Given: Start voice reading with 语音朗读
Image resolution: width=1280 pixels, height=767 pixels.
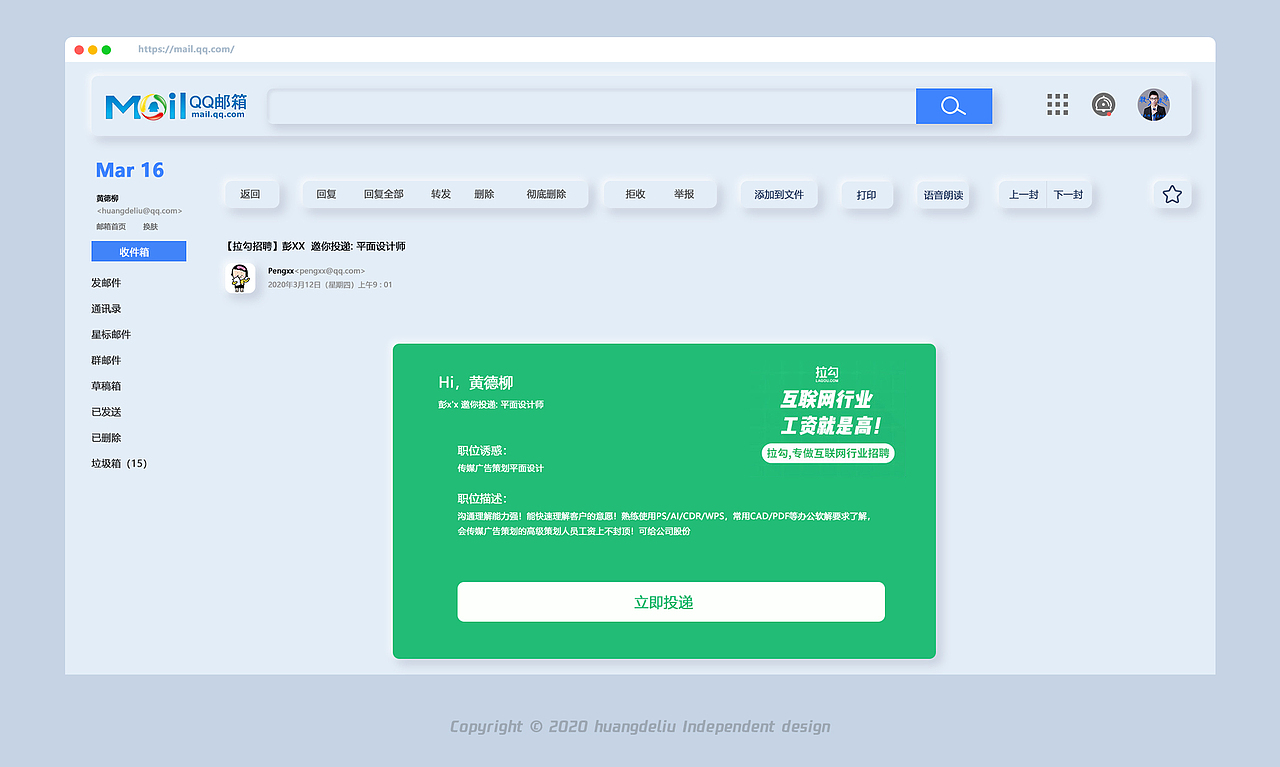Looking at the screenshot, I should [943, 194].
